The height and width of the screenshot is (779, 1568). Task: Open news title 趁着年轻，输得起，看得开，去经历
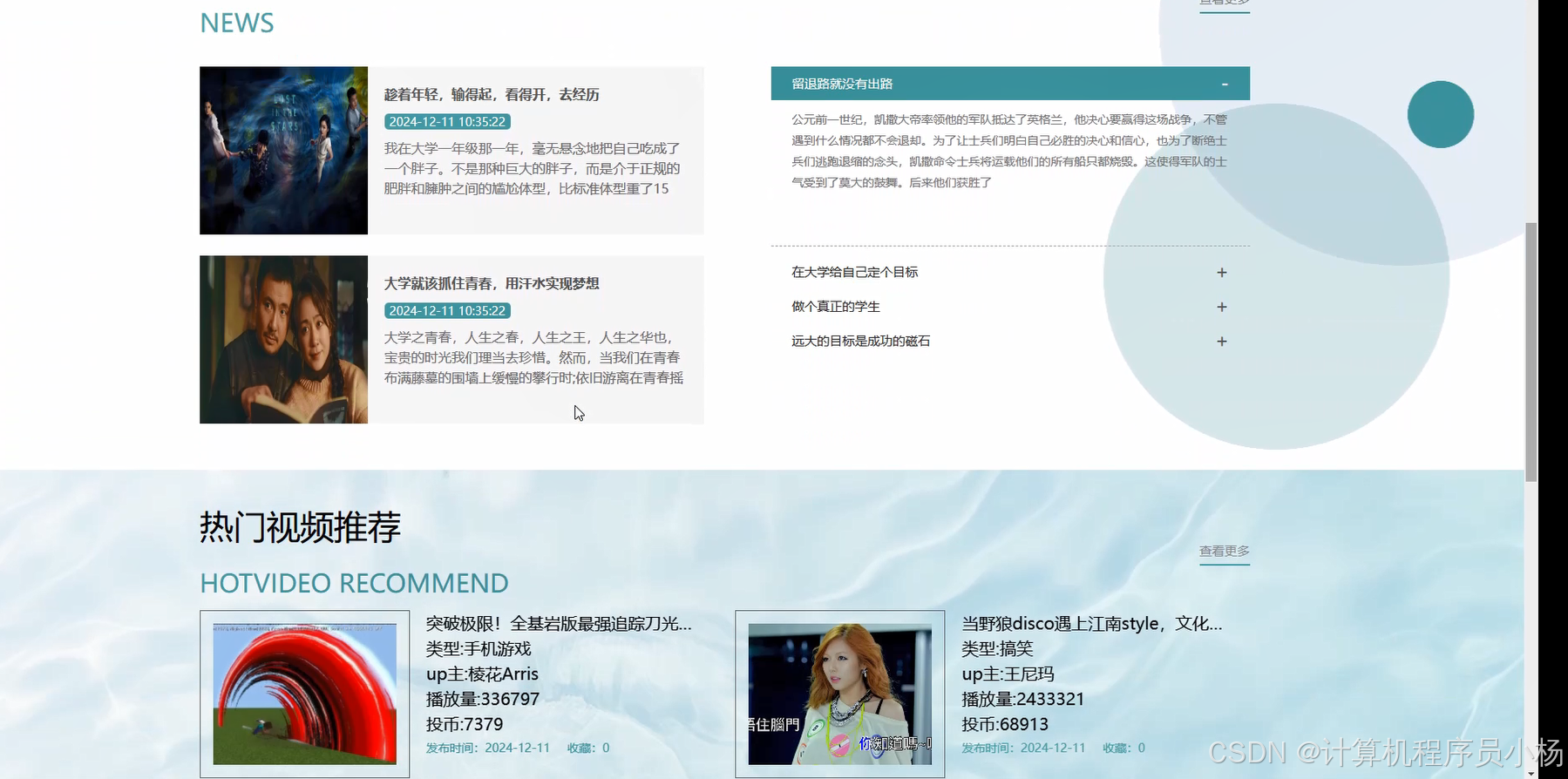(x=492, y=94)
